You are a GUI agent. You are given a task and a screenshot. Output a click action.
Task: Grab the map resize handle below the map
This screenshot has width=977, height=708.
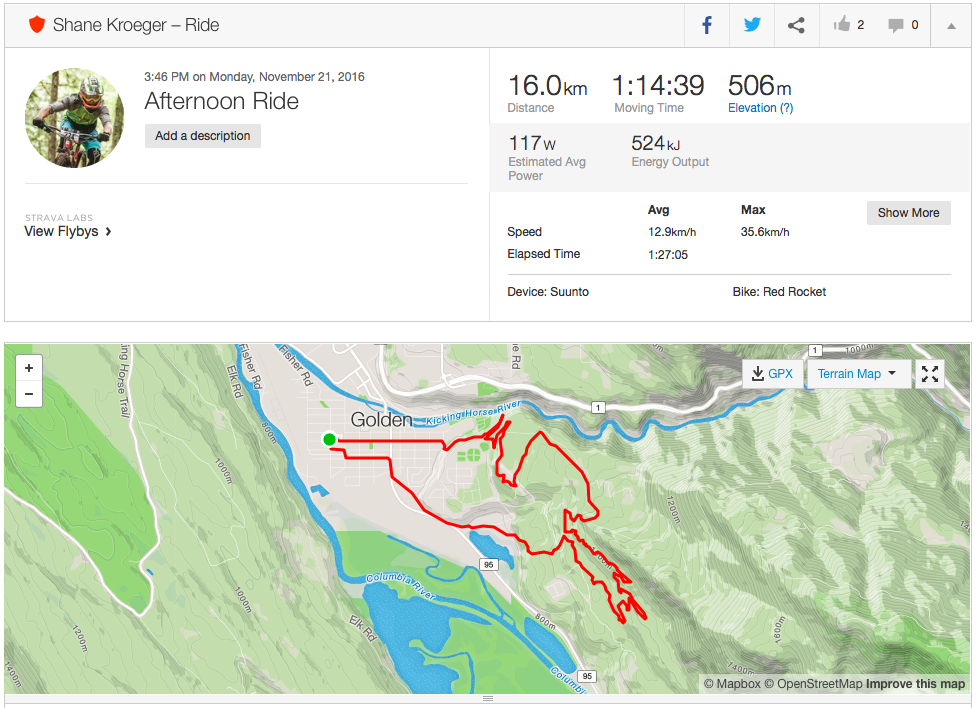tap(488, 698)
